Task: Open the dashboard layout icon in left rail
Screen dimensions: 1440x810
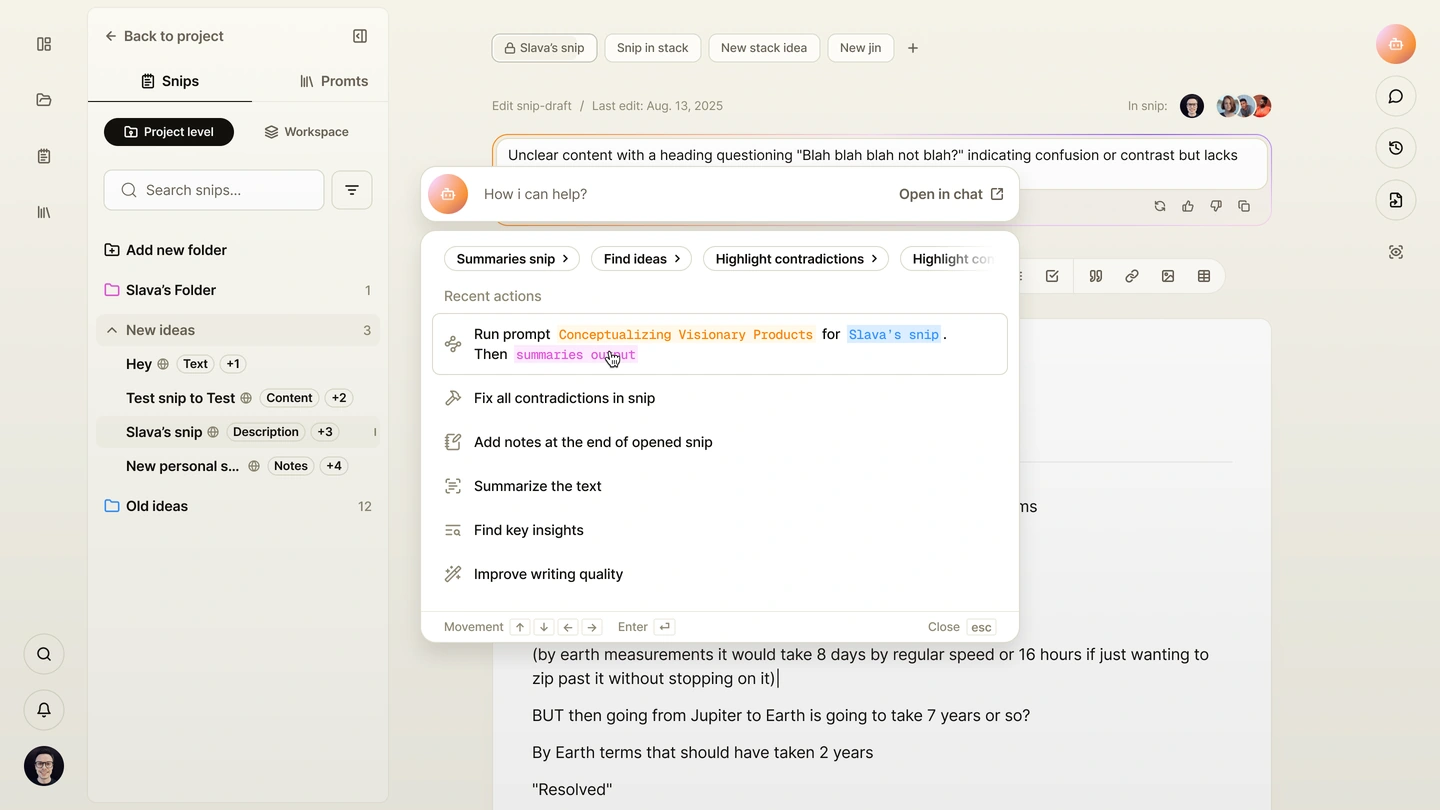Action: (x=44, y=44)
